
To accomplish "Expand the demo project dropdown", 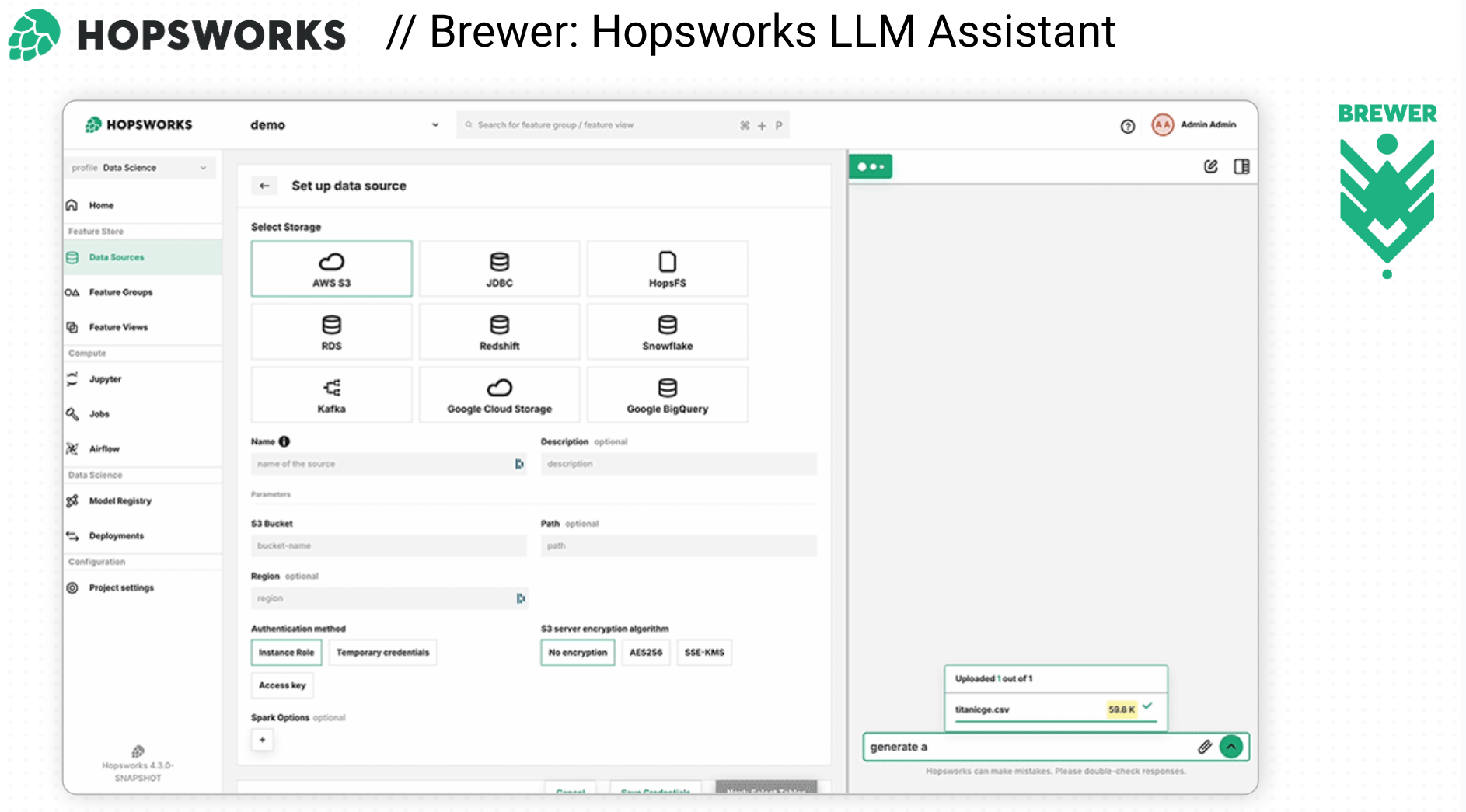I will [x=435, y=125].
